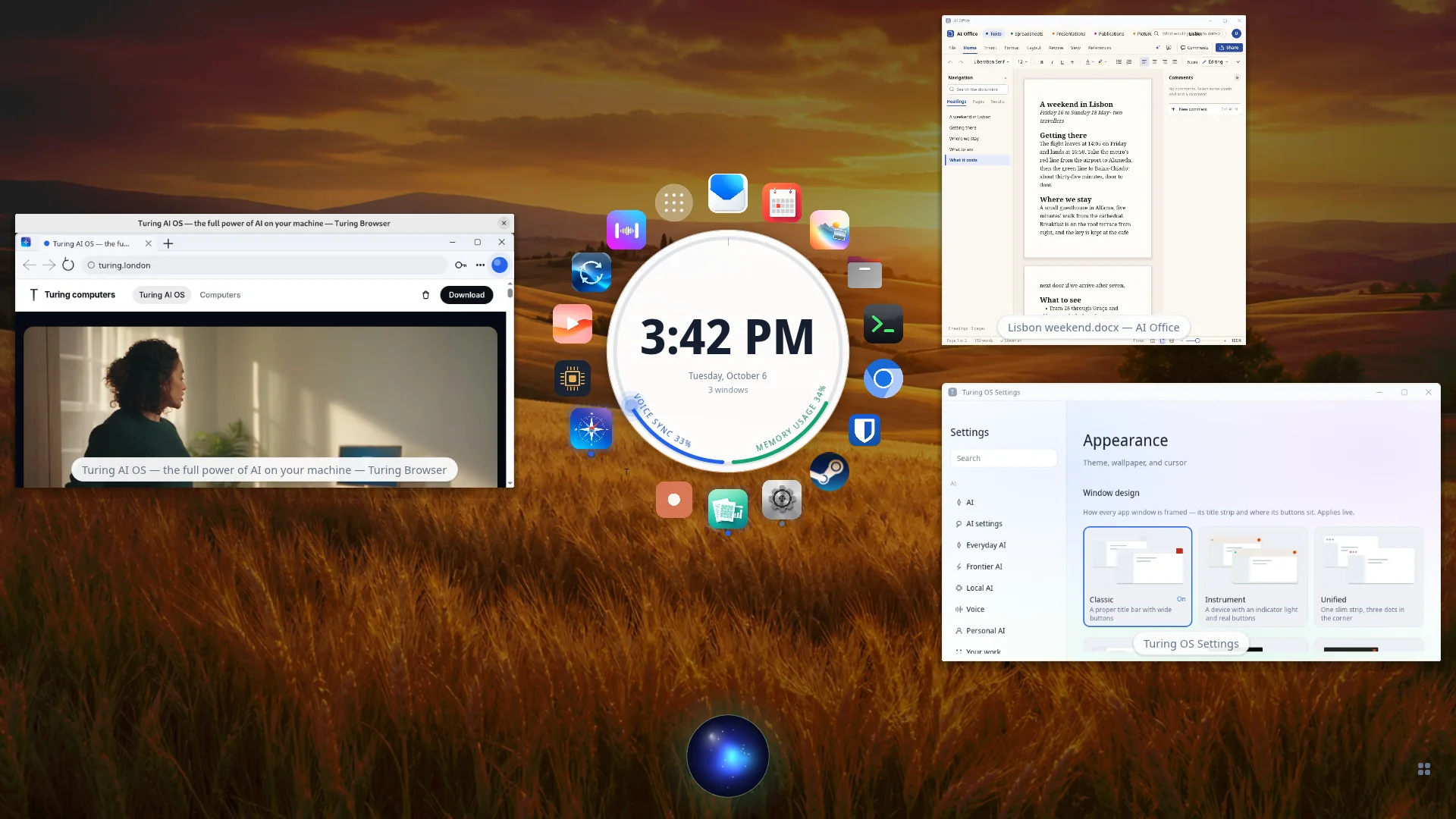Screen dimensions: 1456x819
Task: Open the screen recorder icon in the dock
Action: (674, 500)
